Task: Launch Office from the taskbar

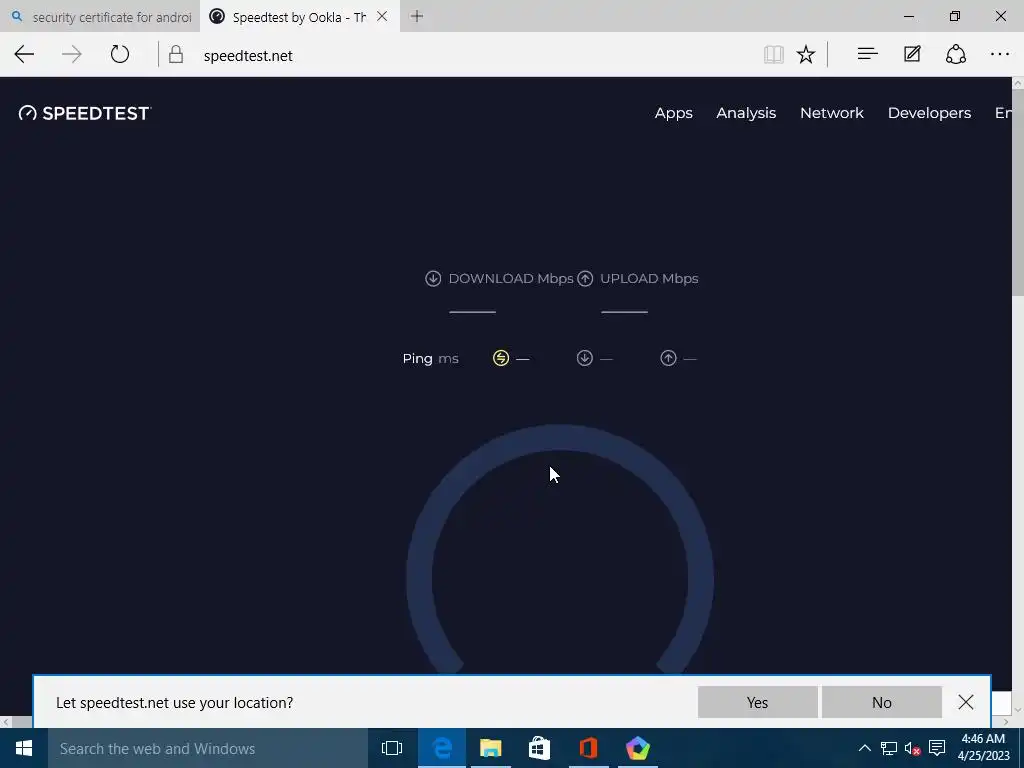Action: tap(588, 748)
